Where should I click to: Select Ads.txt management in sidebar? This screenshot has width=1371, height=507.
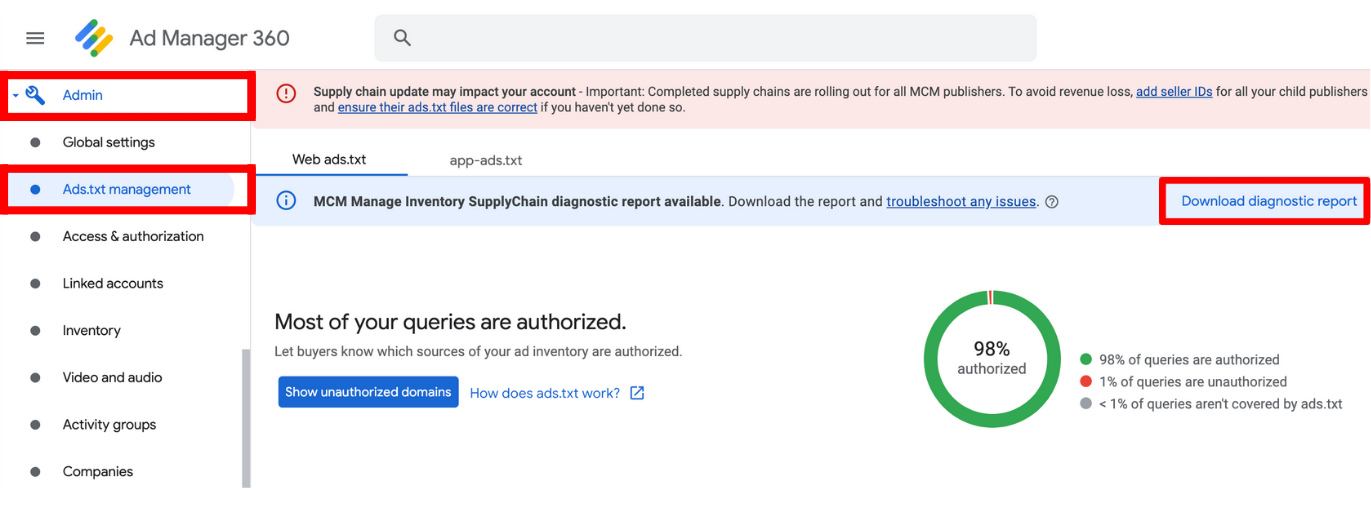126,189
